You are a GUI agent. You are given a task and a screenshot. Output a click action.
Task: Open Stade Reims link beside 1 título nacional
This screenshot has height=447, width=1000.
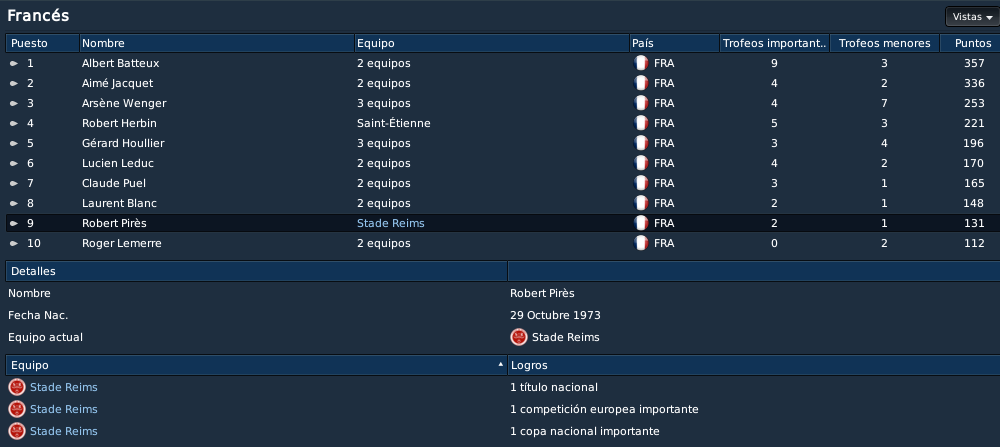[64, 387]
